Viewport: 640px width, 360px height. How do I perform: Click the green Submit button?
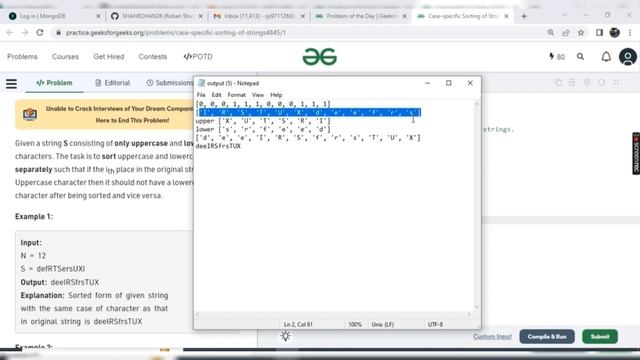[x=600, y=336]
